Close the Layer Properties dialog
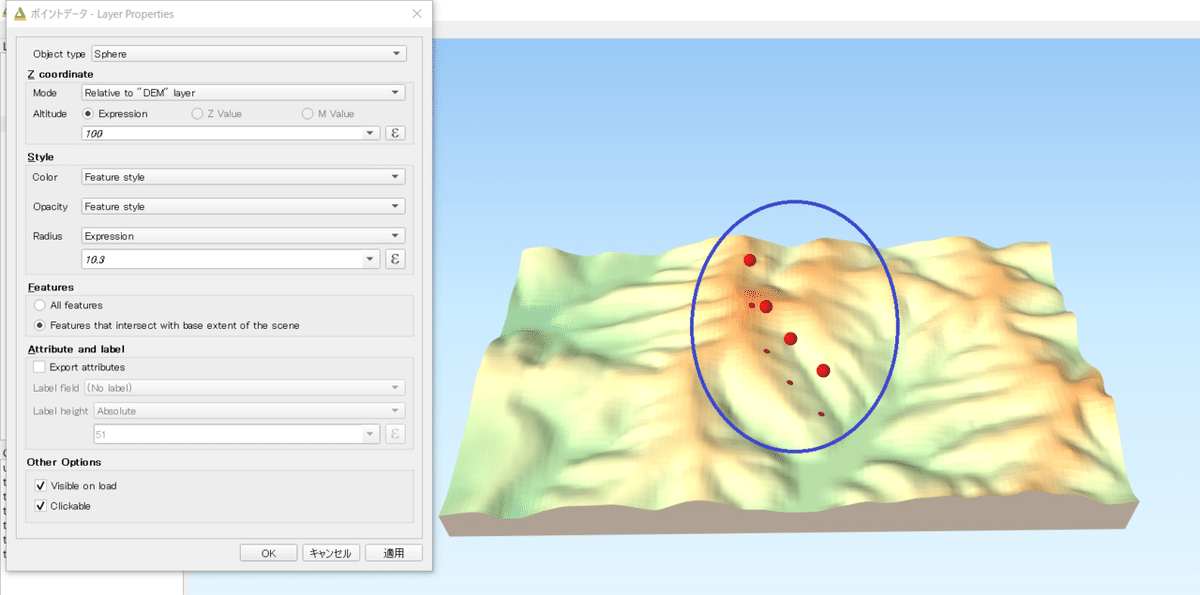The image size is (1200, 595). (x=416, y=14)
